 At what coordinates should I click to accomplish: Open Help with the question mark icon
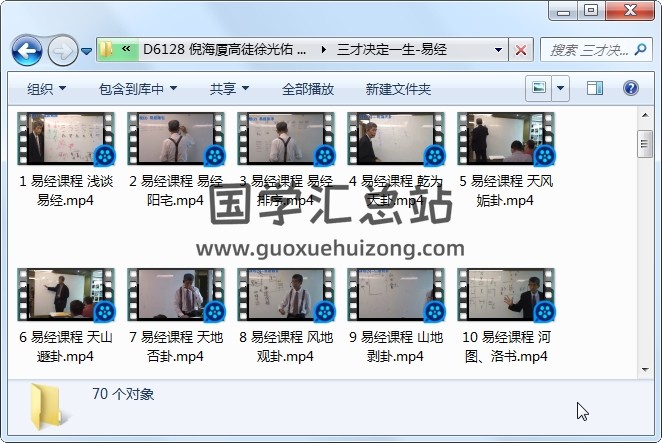(x=631, y=88)
